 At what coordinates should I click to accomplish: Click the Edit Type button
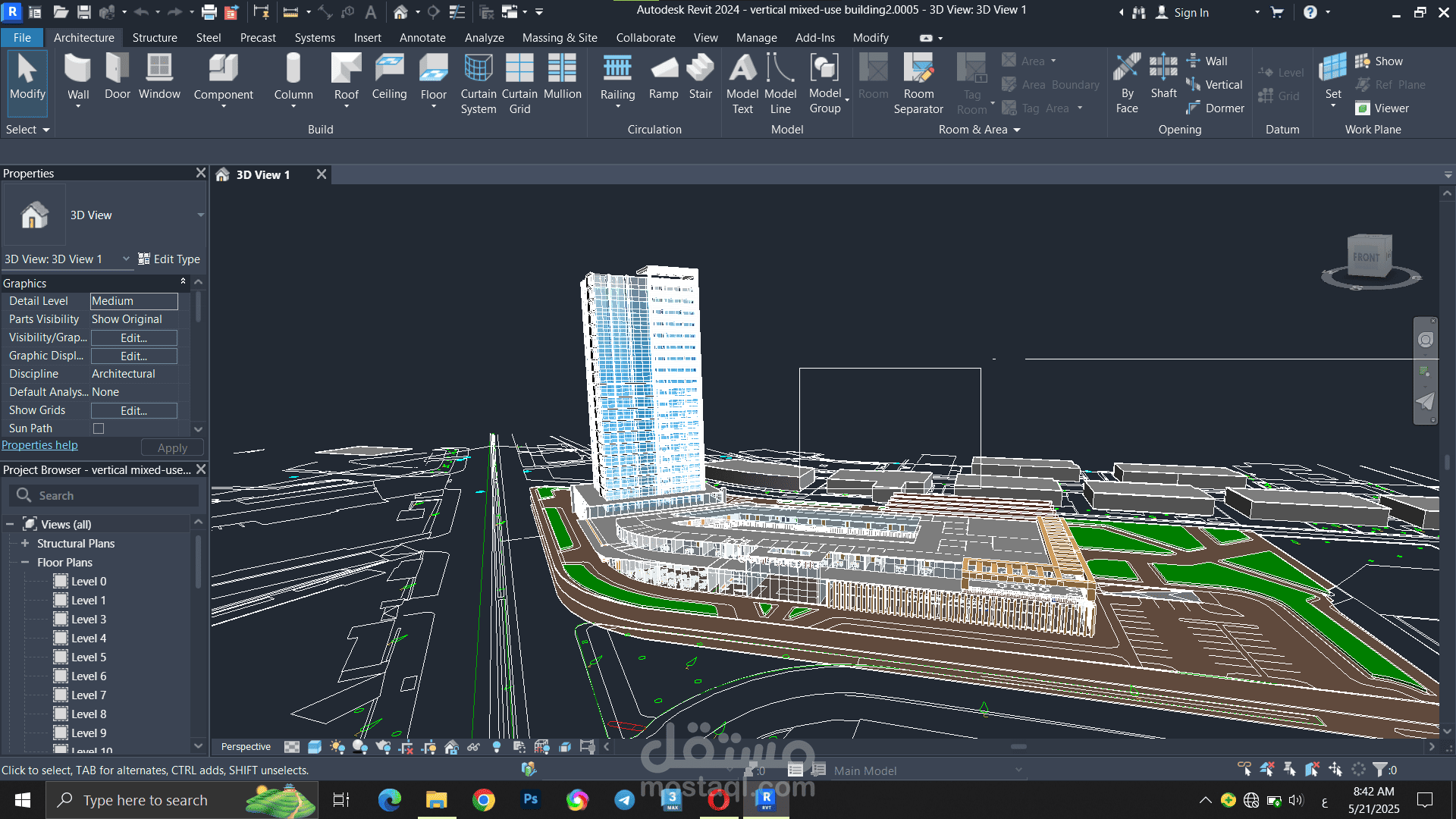pyautogui.click(x=169, y=259)
